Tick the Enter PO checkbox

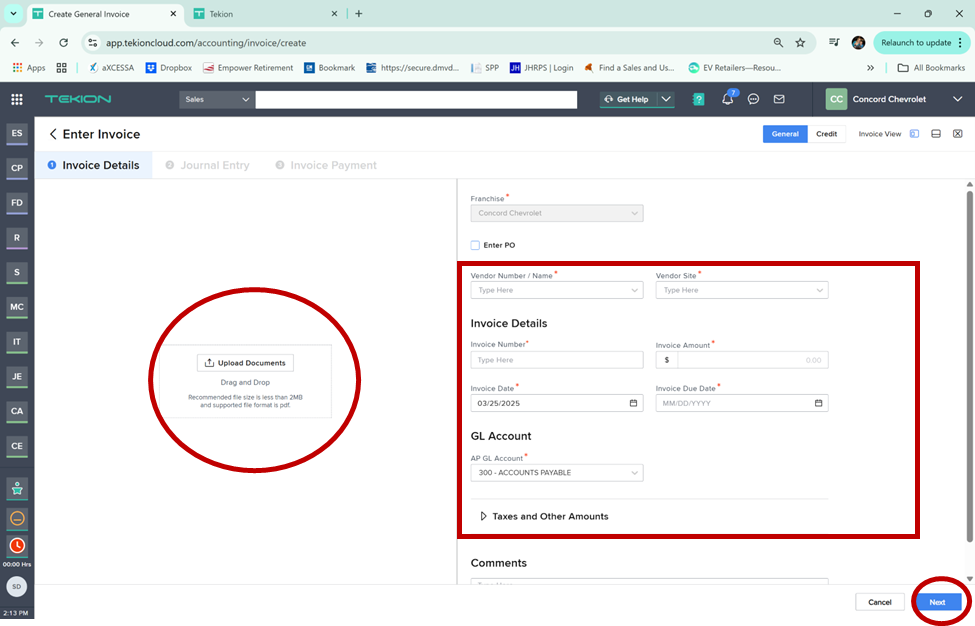pyautogui.click(x=475, y=245)
